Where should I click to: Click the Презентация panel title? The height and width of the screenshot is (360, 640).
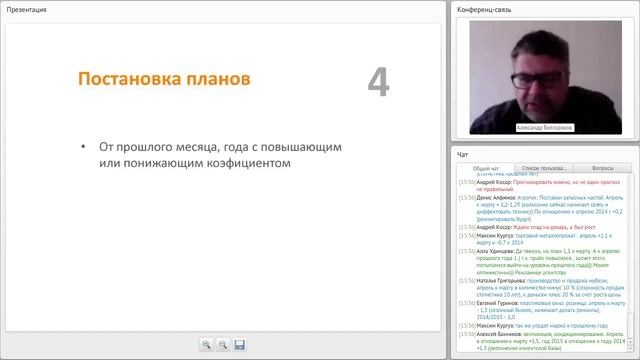27,9
